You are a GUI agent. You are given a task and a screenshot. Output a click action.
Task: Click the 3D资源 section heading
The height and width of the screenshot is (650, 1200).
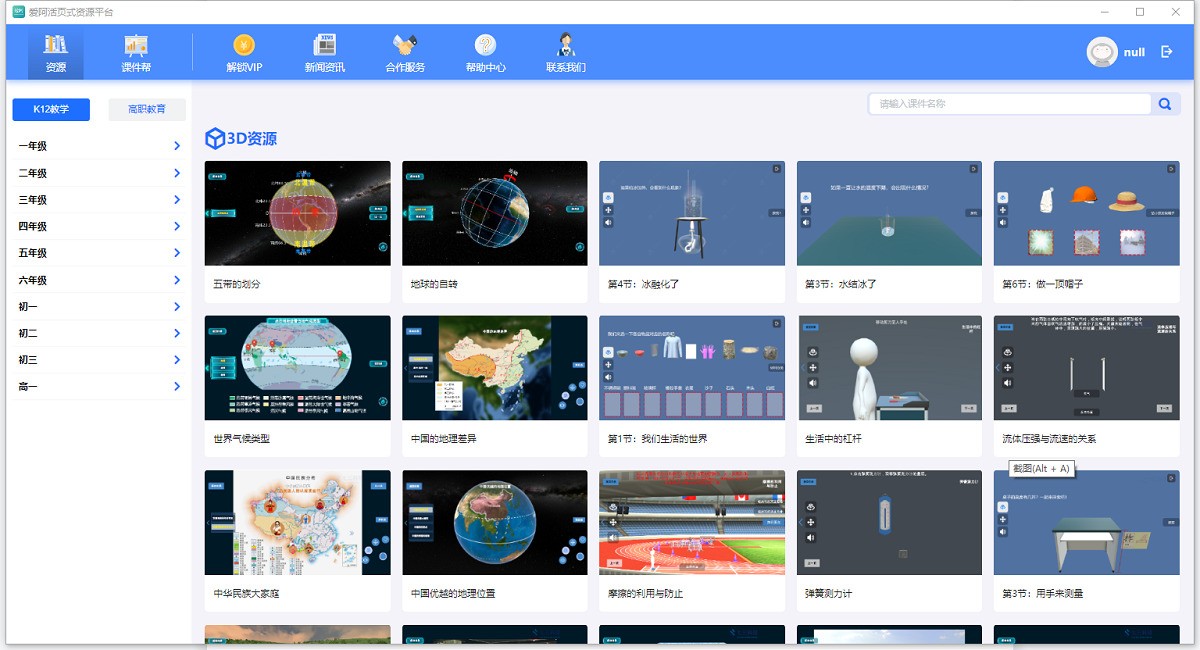tap(253, 138)
